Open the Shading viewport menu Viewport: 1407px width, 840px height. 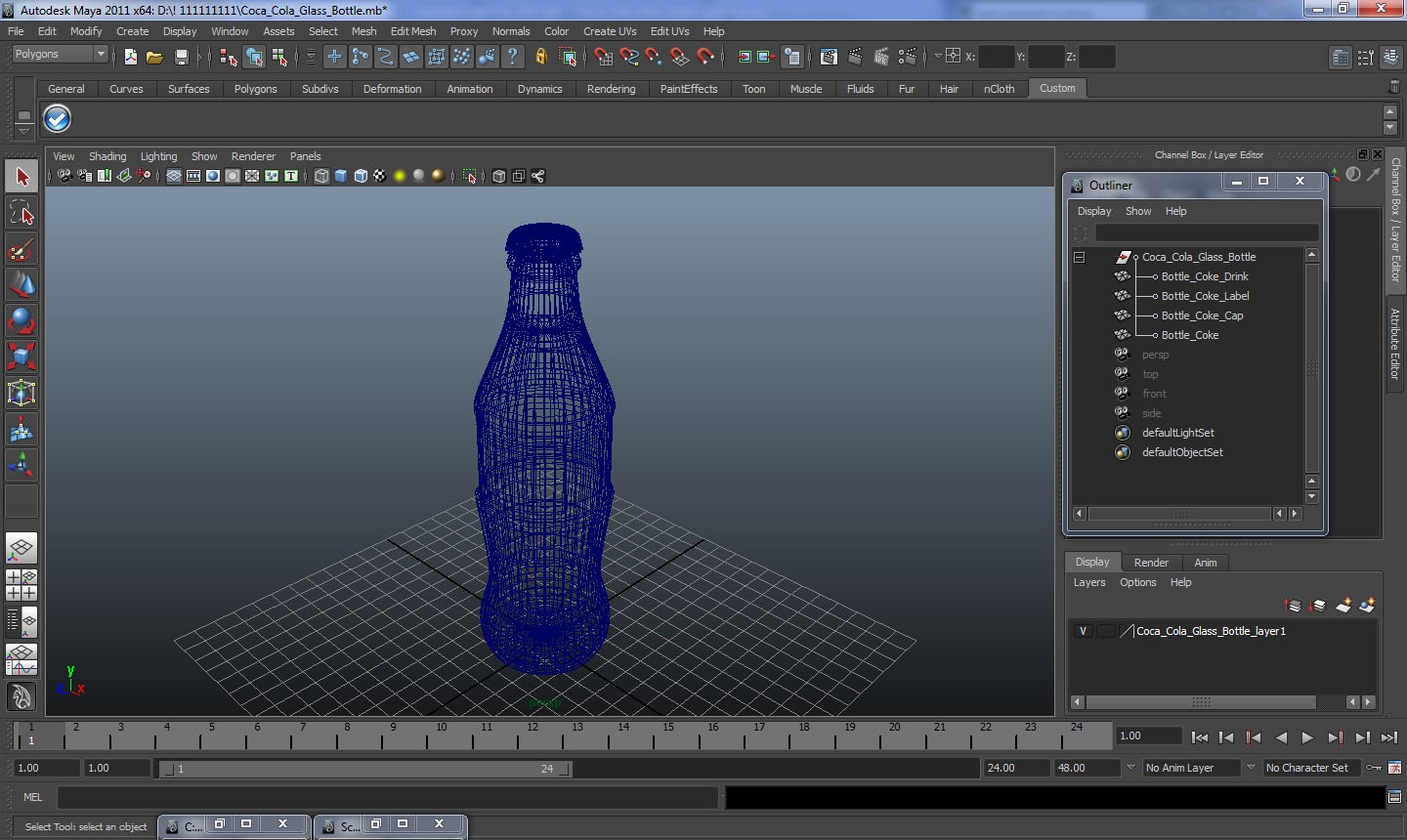[107, 156]
